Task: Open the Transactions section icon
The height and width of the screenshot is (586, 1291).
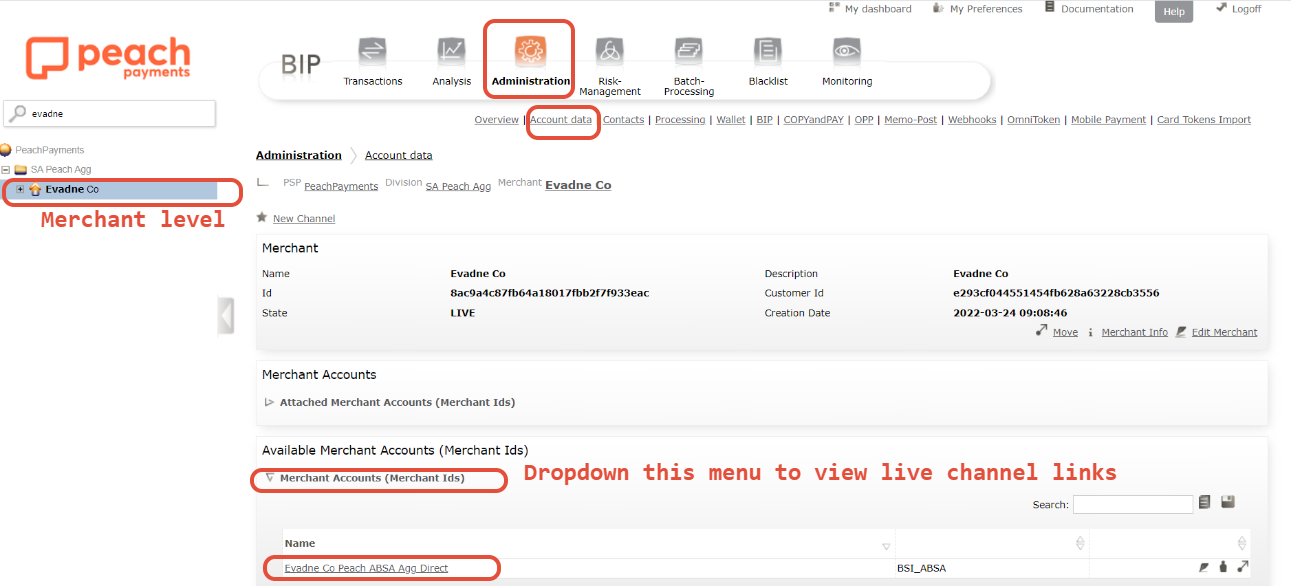Action: [x=372, y=52]
